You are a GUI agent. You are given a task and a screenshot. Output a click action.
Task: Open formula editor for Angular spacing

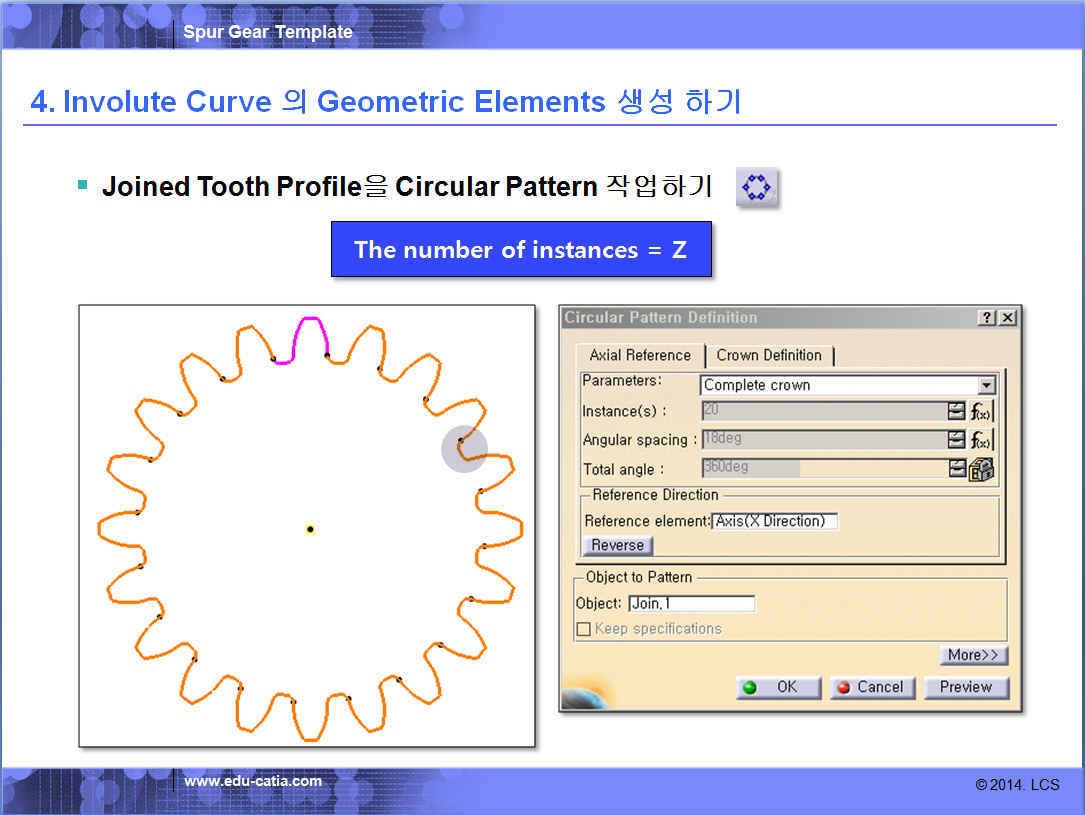point(982,440)
